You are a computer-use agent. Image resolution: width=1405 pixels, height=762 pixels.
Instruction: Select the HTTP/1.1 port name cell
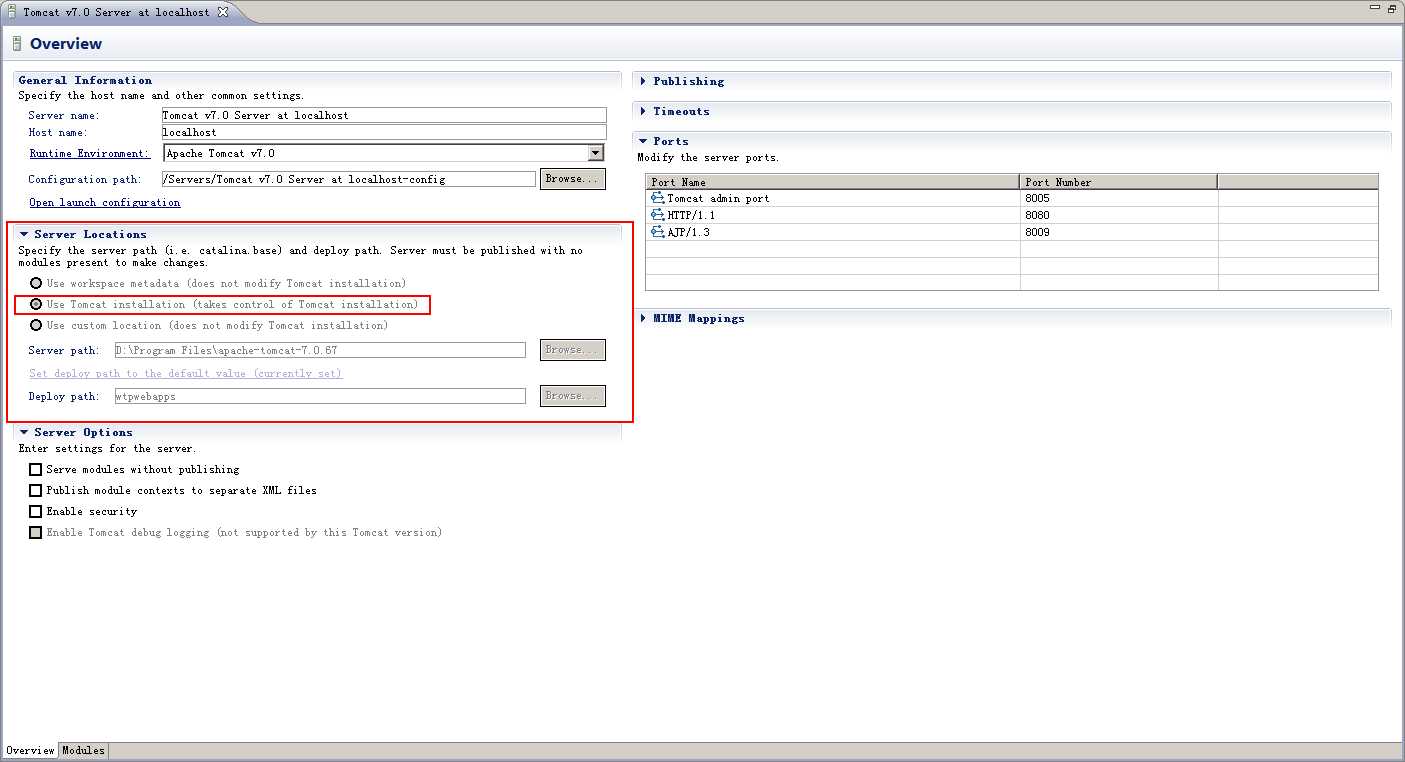(x=833, y=215)
